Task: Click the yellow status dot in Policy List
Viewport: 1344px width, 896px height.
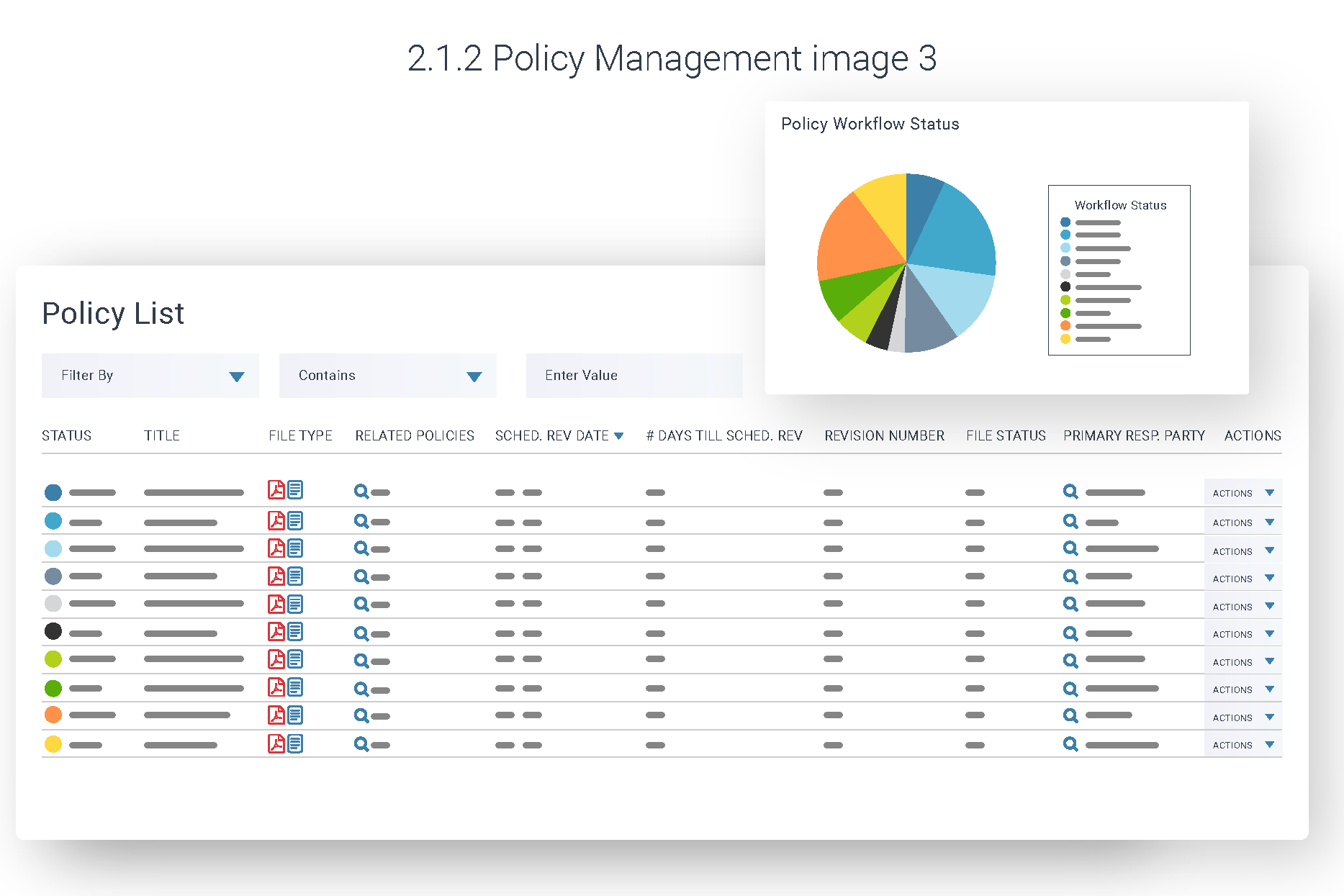Action: pos(53,744)
